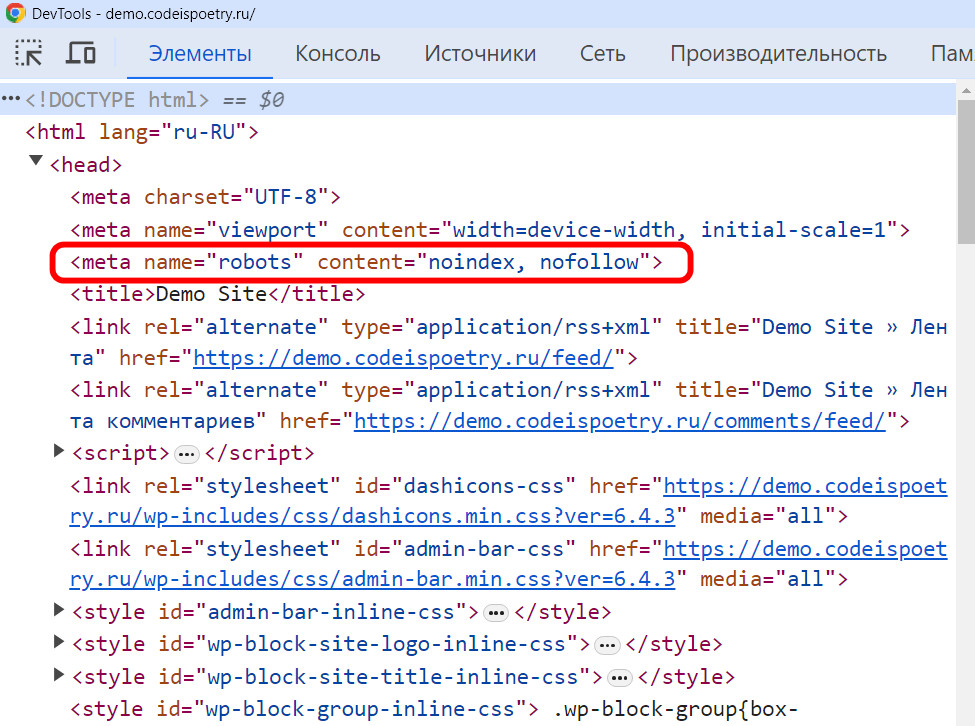The height and width of the screenshot is (726, 975).
Task: Toggle the device toolbar icon
Action: tap(80, 53)
